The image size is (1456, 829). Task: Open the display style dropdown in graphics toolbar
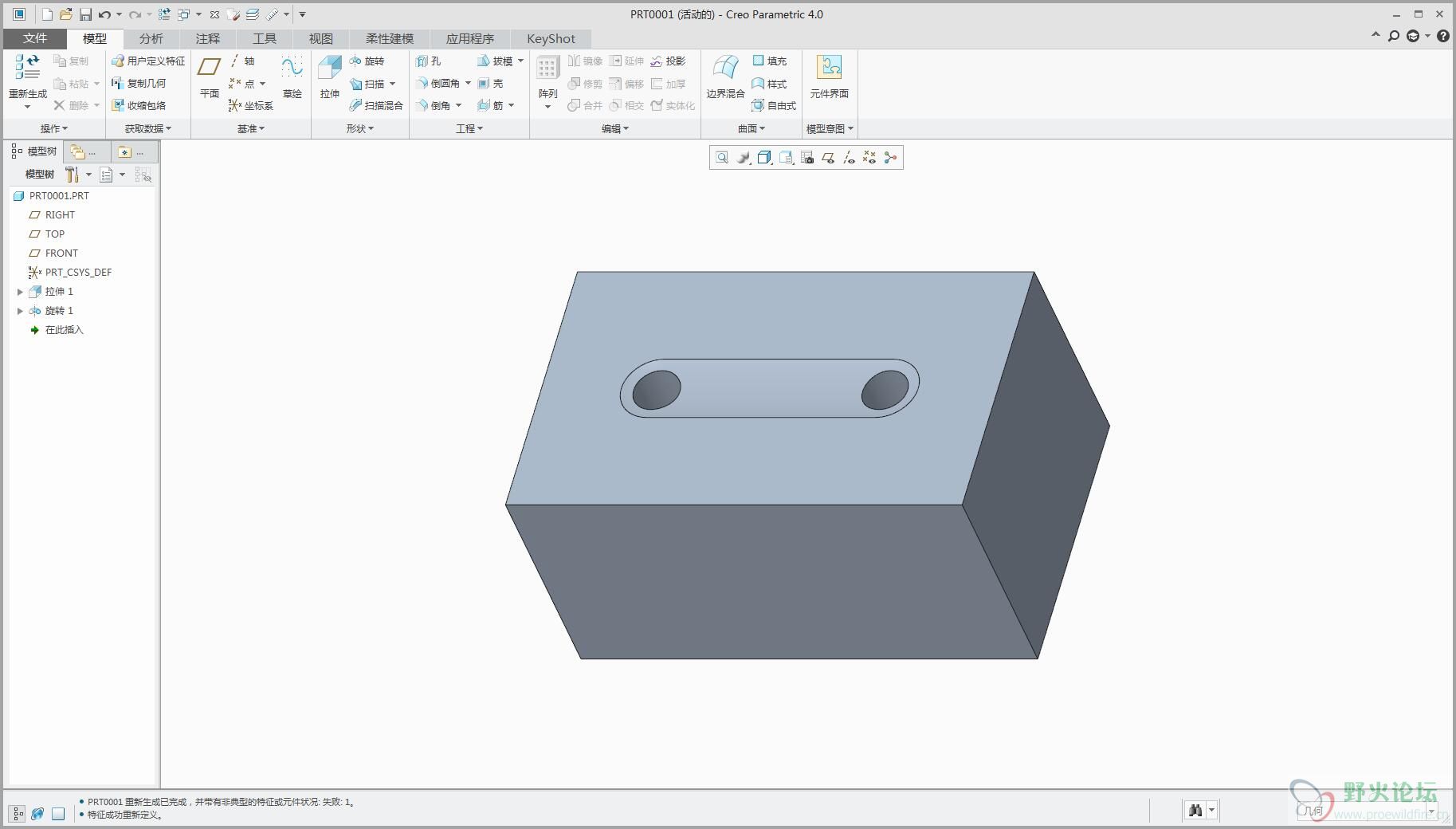[x=764, y=158]
